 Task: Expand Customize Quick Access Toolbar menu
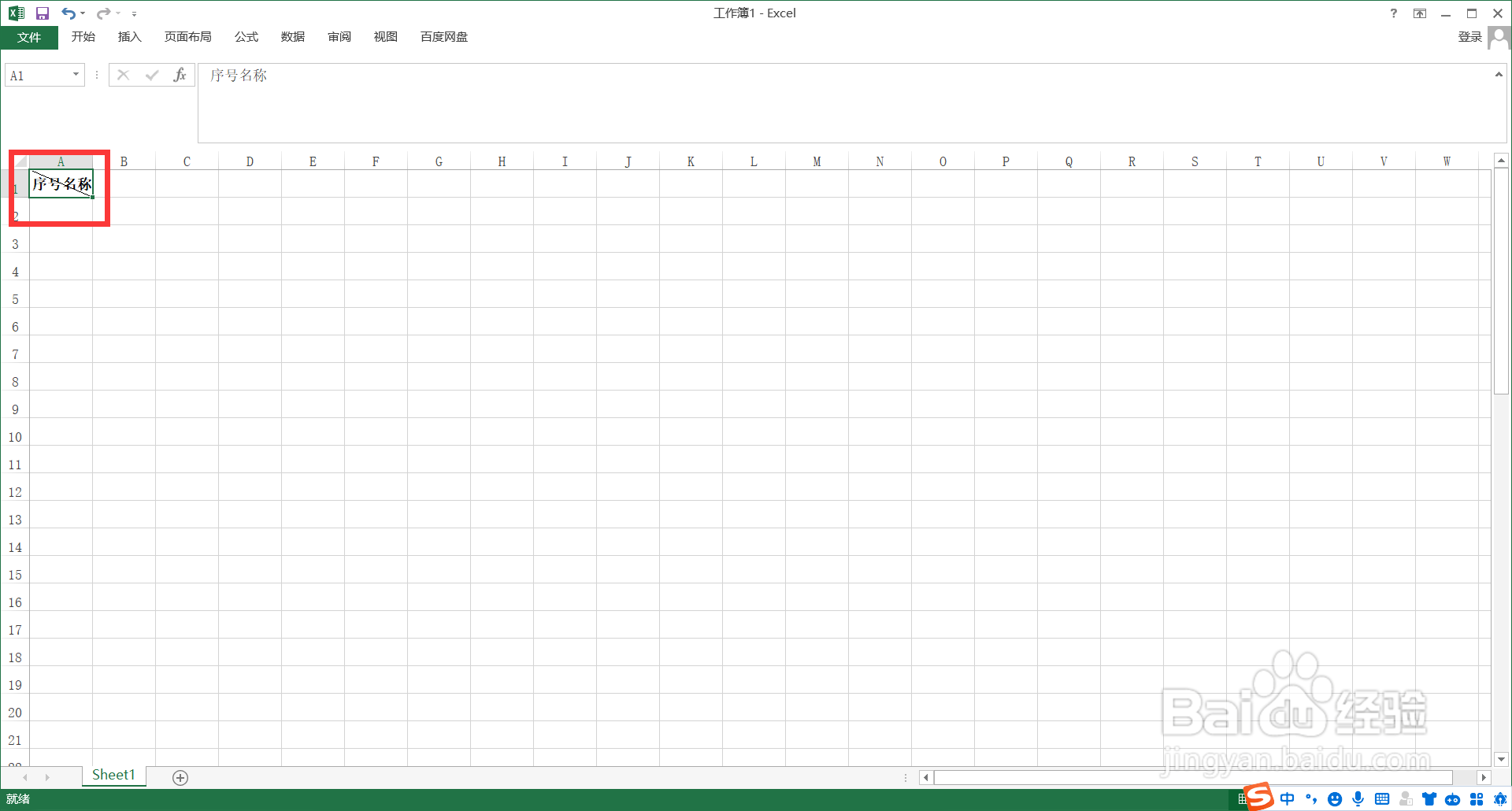(x=134, y=14)
